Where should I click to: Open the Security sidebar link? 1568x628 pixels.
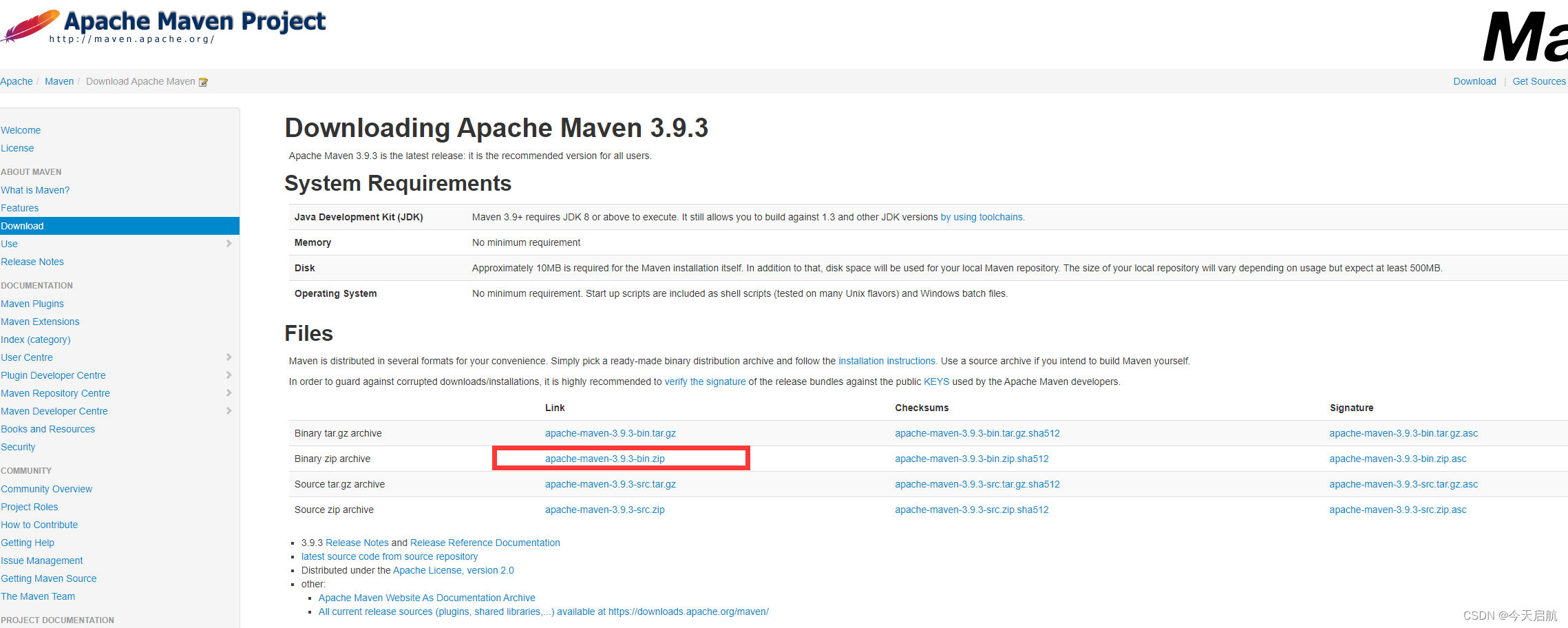pos(18,447)
